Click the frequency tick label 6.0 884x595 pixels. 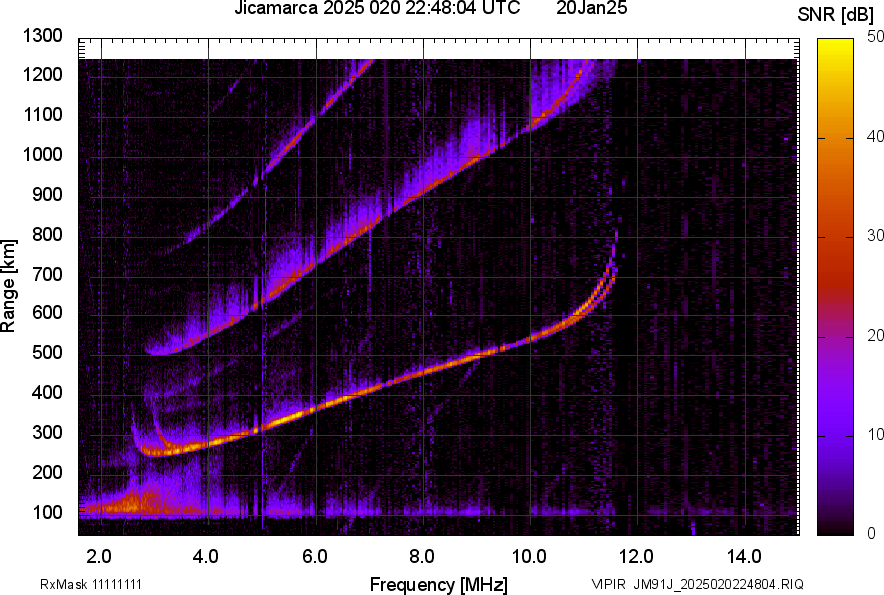pyautogui.click(x=314, y=557)
